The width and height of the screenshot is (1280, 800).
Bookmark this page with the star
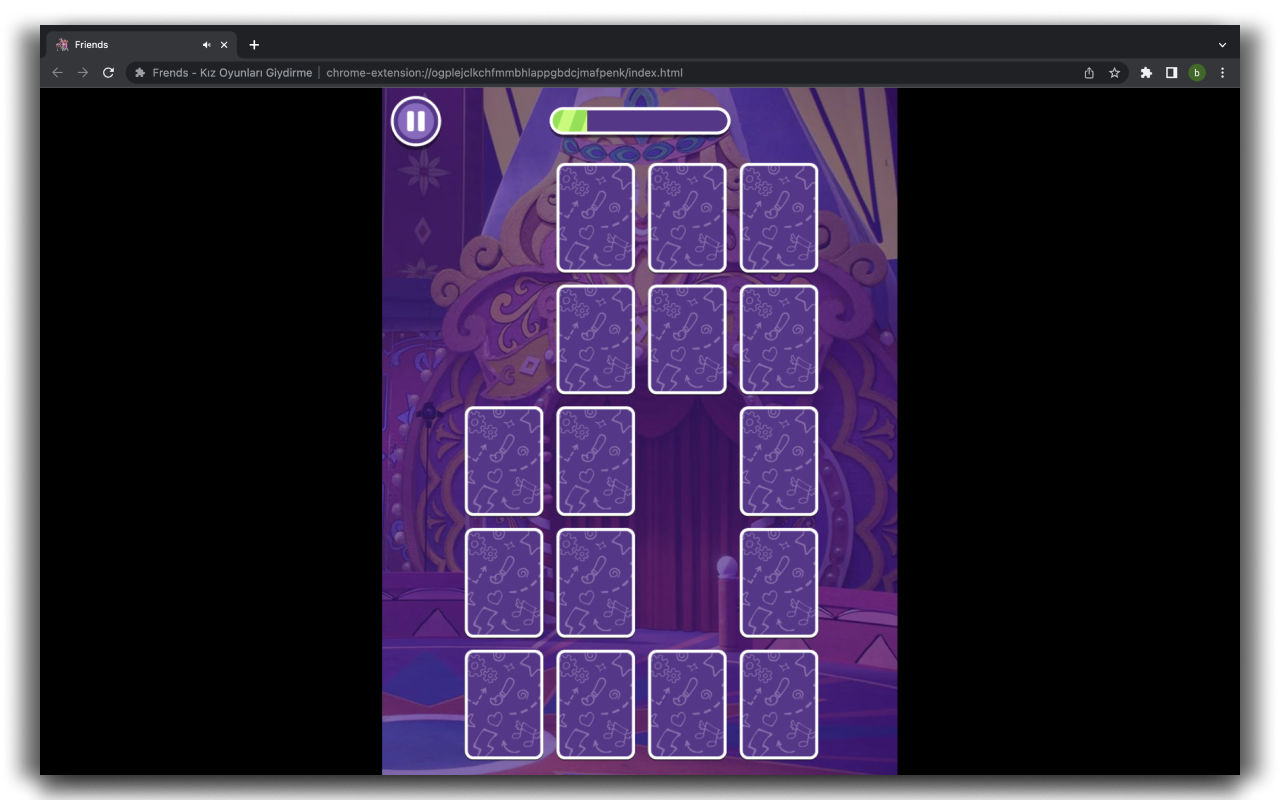click(x=1114, y=73)
